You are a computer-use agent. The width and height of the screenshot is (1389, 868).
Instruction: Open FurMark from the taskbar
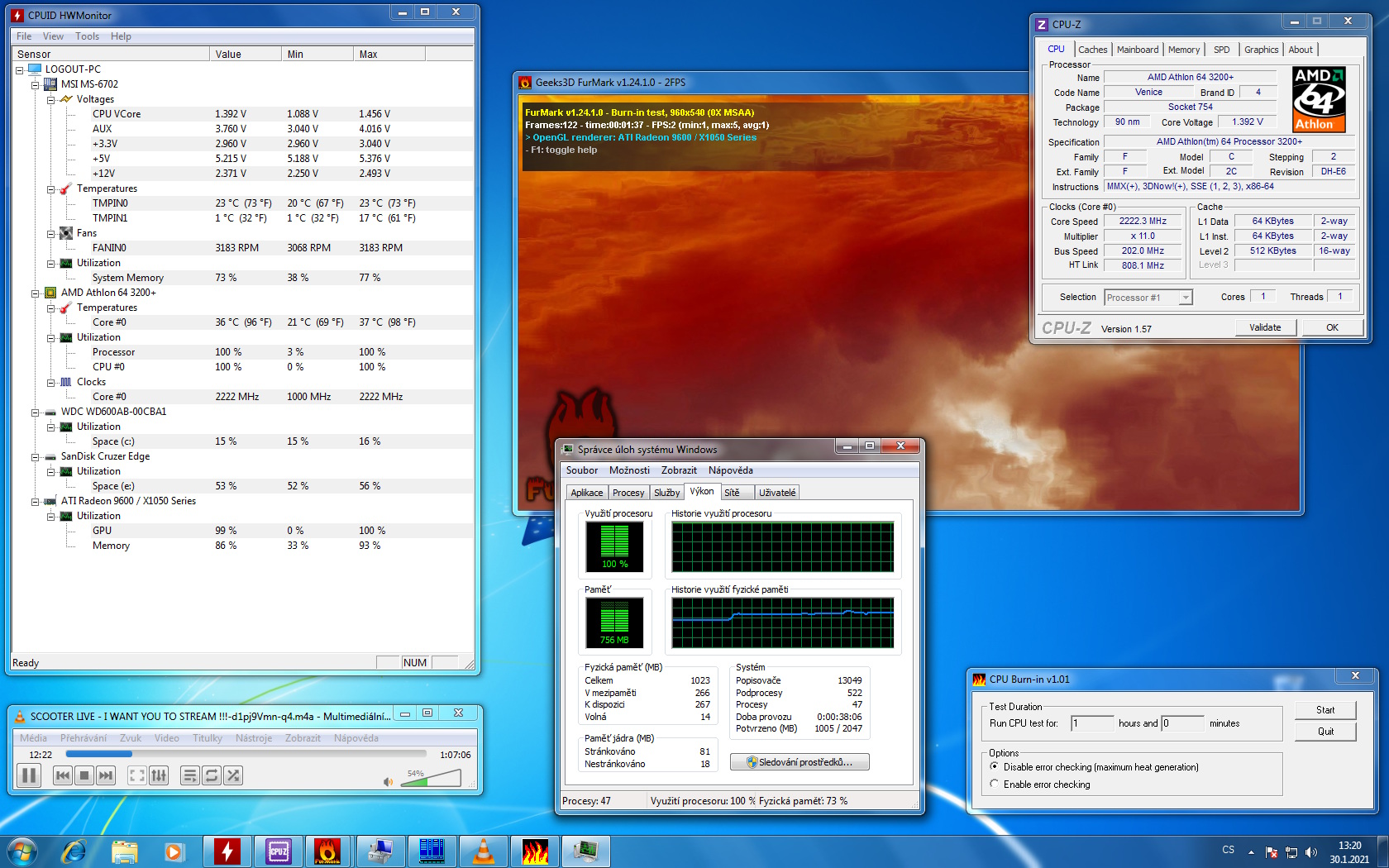327,851
